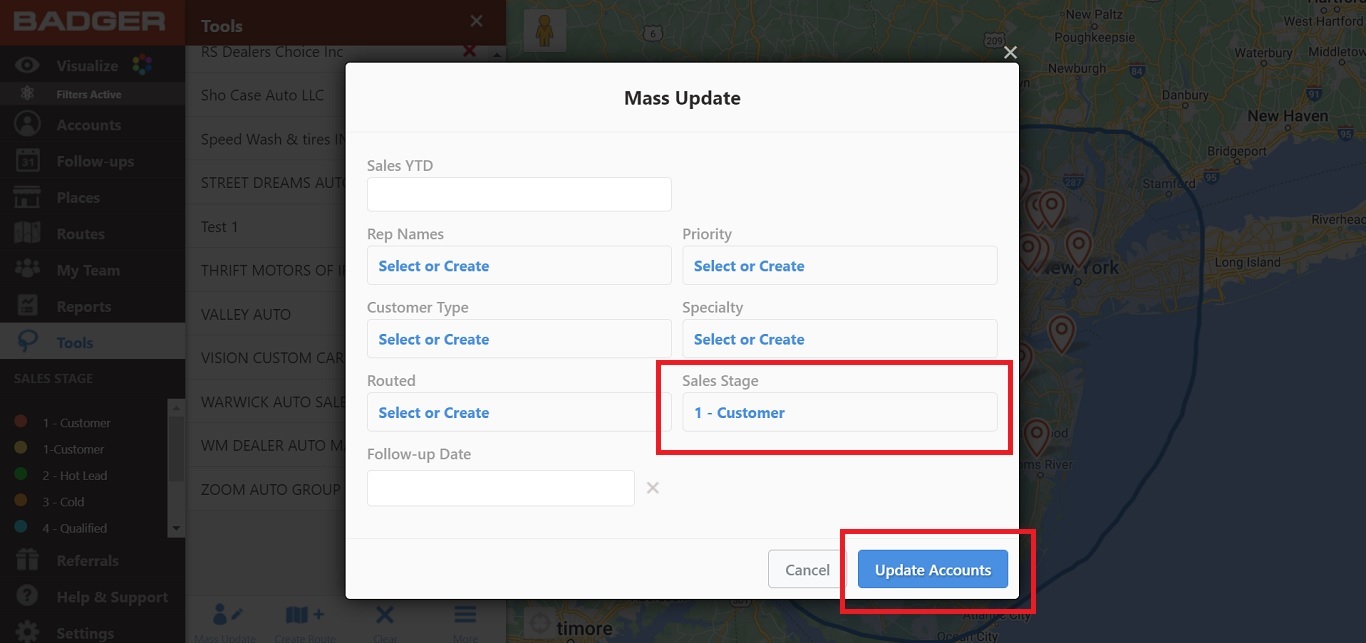The height and width of the screenshot is (643, 1366).
Task: Select the Speed Wash & tires row
Action: [266, 139]
